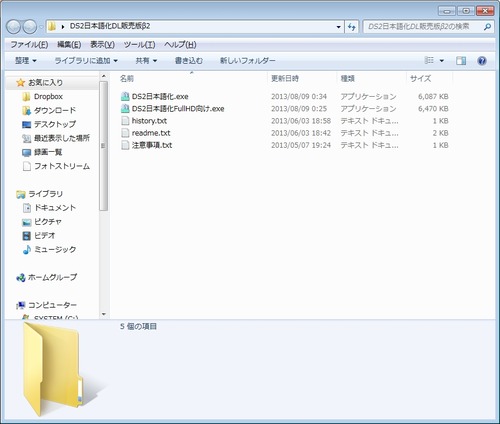Open the address bar history dropdown arrow
This screenshot has height=424, width=500.
(x=339, y=27)
